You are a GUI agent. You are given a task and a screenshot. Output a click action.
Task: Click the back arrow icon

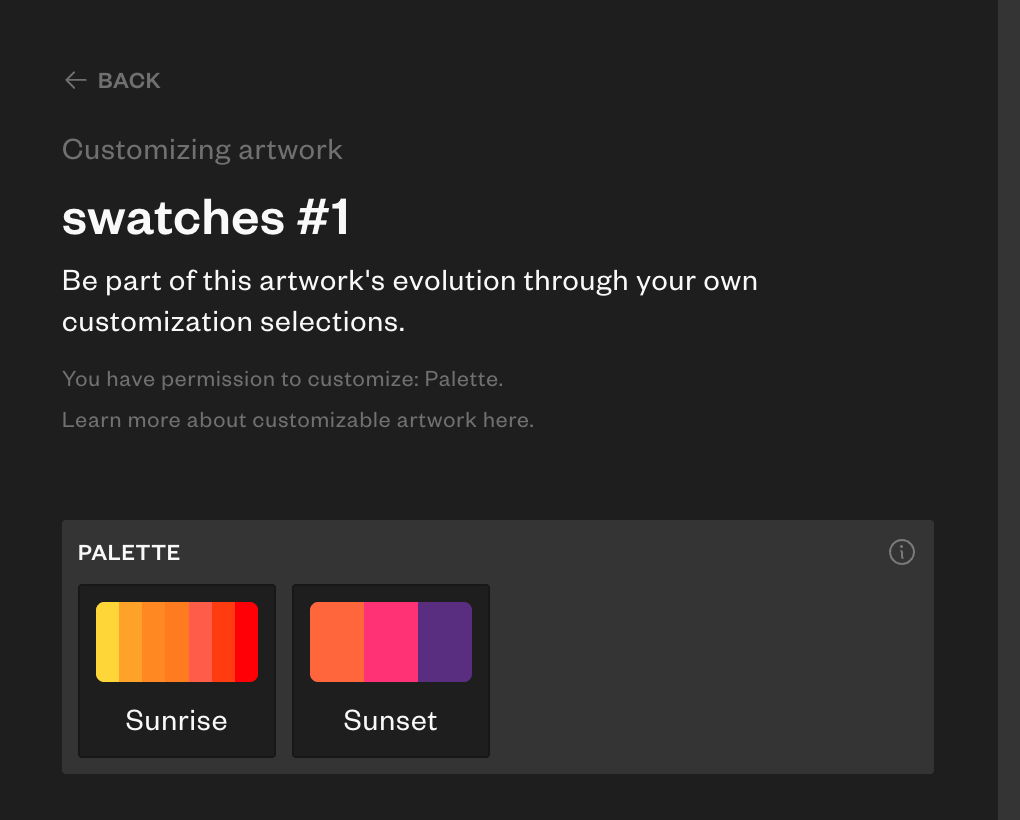pyautogui.click(x=75, y=81)
